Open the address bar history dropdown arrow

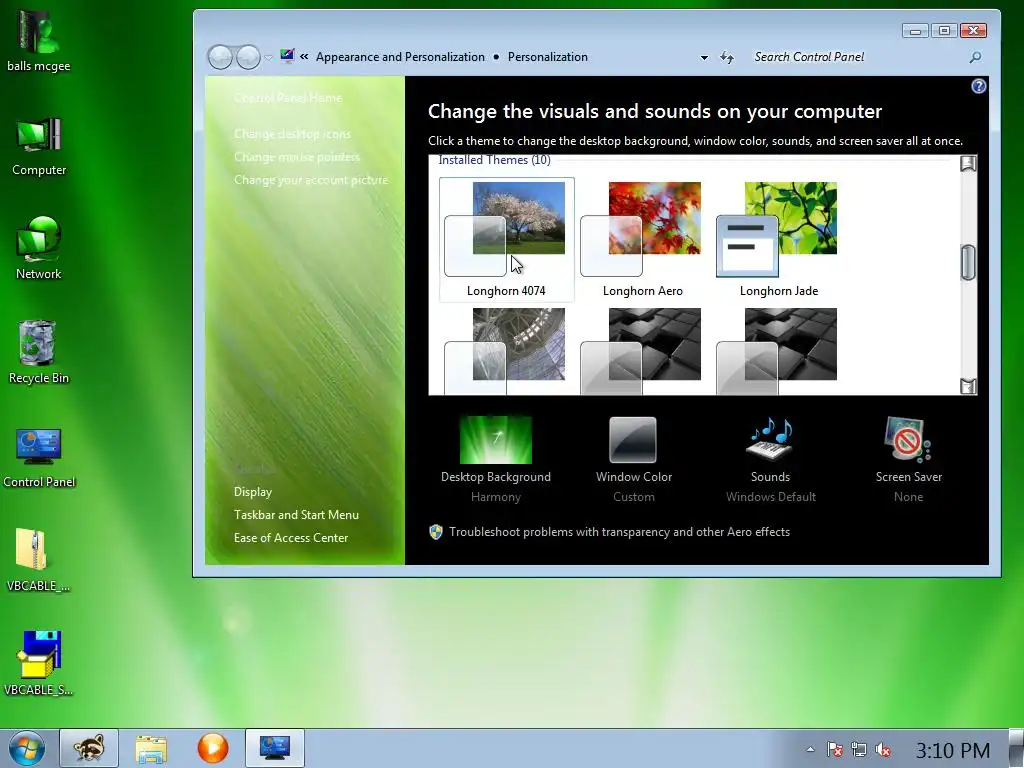click(x=704, y=57)
